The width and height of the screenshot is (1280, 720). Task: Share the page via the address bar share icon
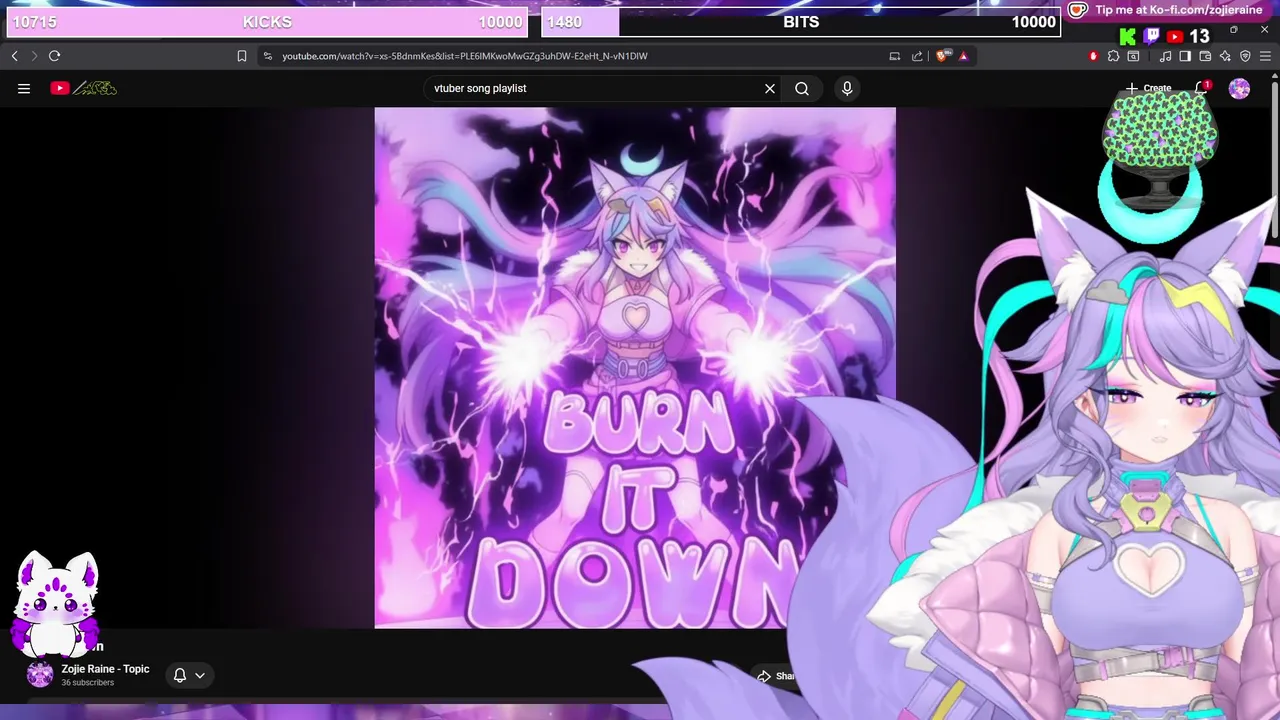tap(917, 56)
